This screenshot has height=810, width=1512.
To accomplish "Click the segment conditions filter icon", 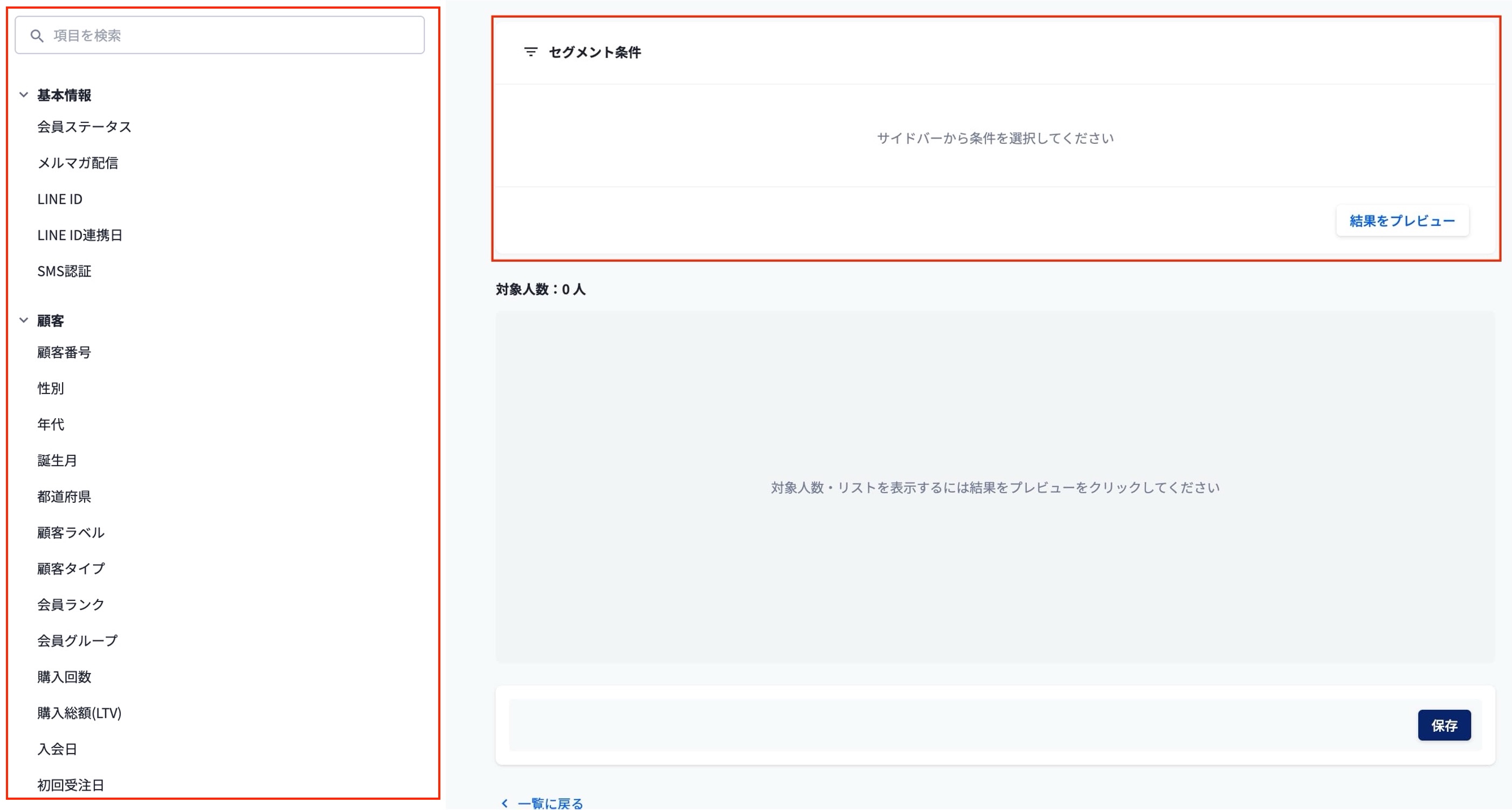I will (530, 52).
